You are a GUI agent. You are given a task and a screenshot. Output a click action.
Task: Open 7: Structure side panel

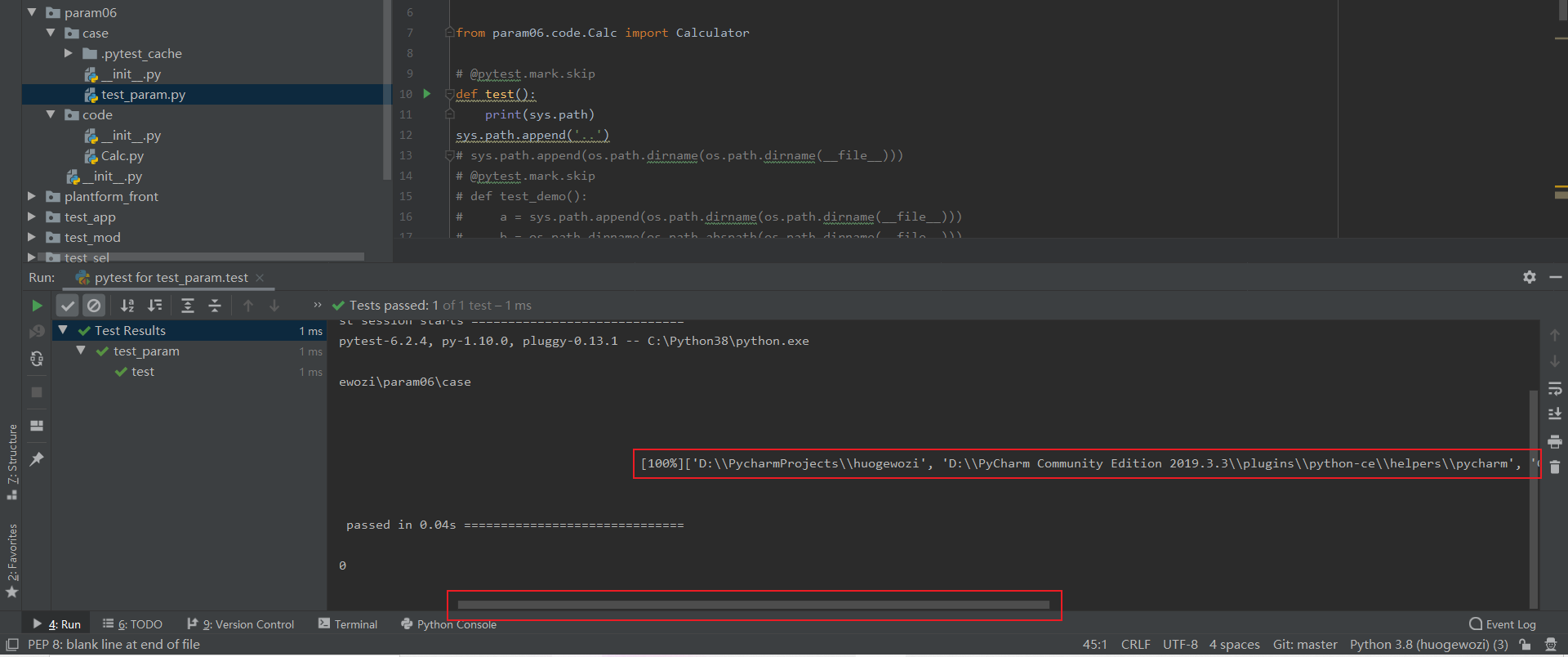(12, 462)
